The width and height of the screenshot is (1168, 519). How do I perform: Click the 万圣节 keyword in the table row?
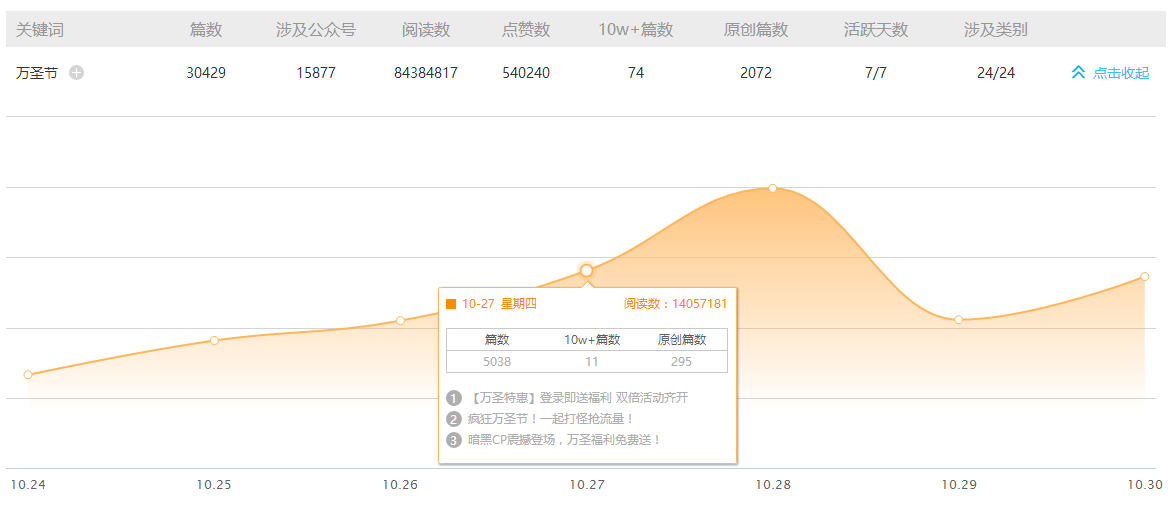tap(37, 73)
